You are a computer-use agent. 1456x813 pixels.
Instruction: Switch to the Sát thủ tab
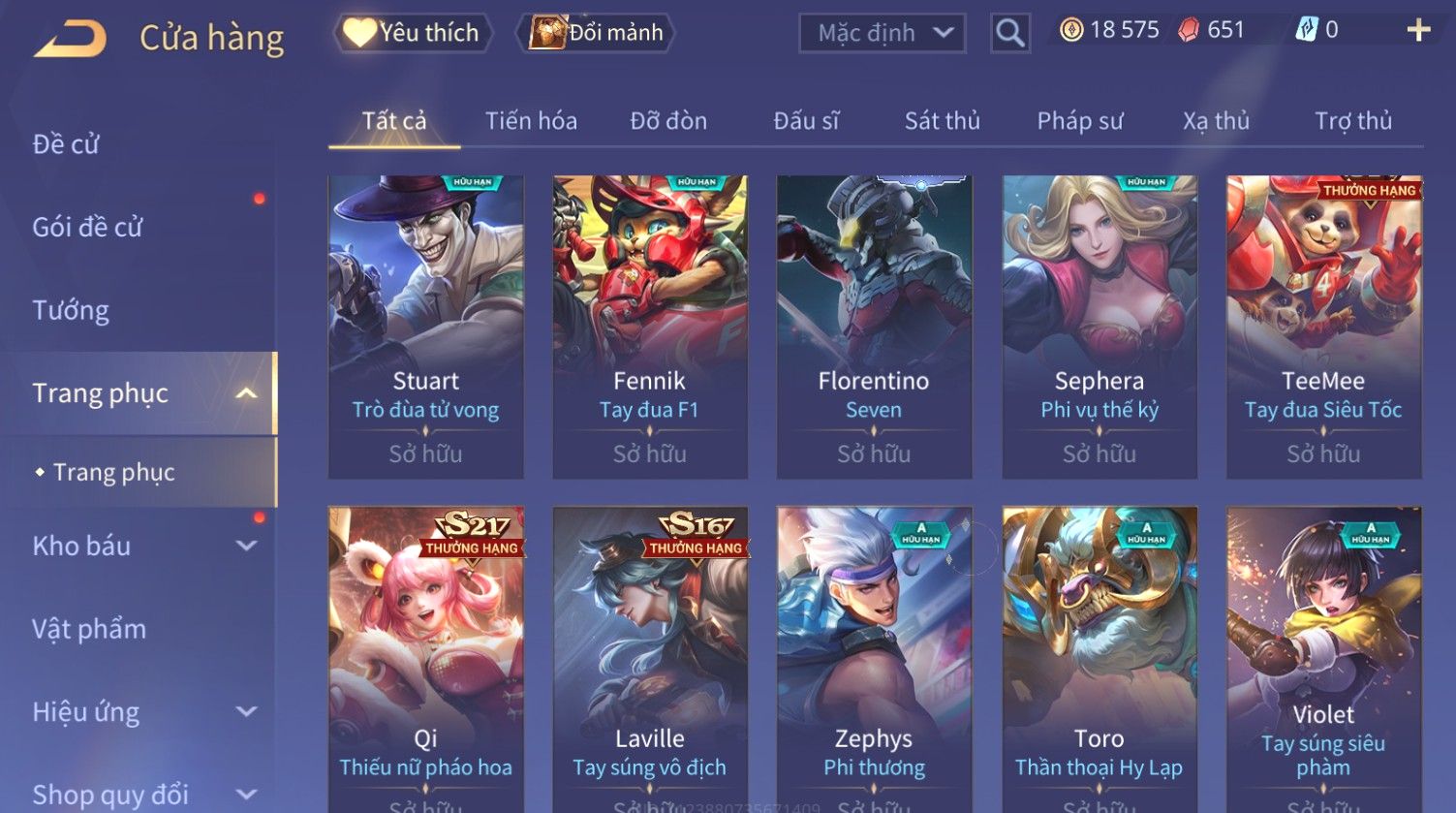(x=942, y=121)
